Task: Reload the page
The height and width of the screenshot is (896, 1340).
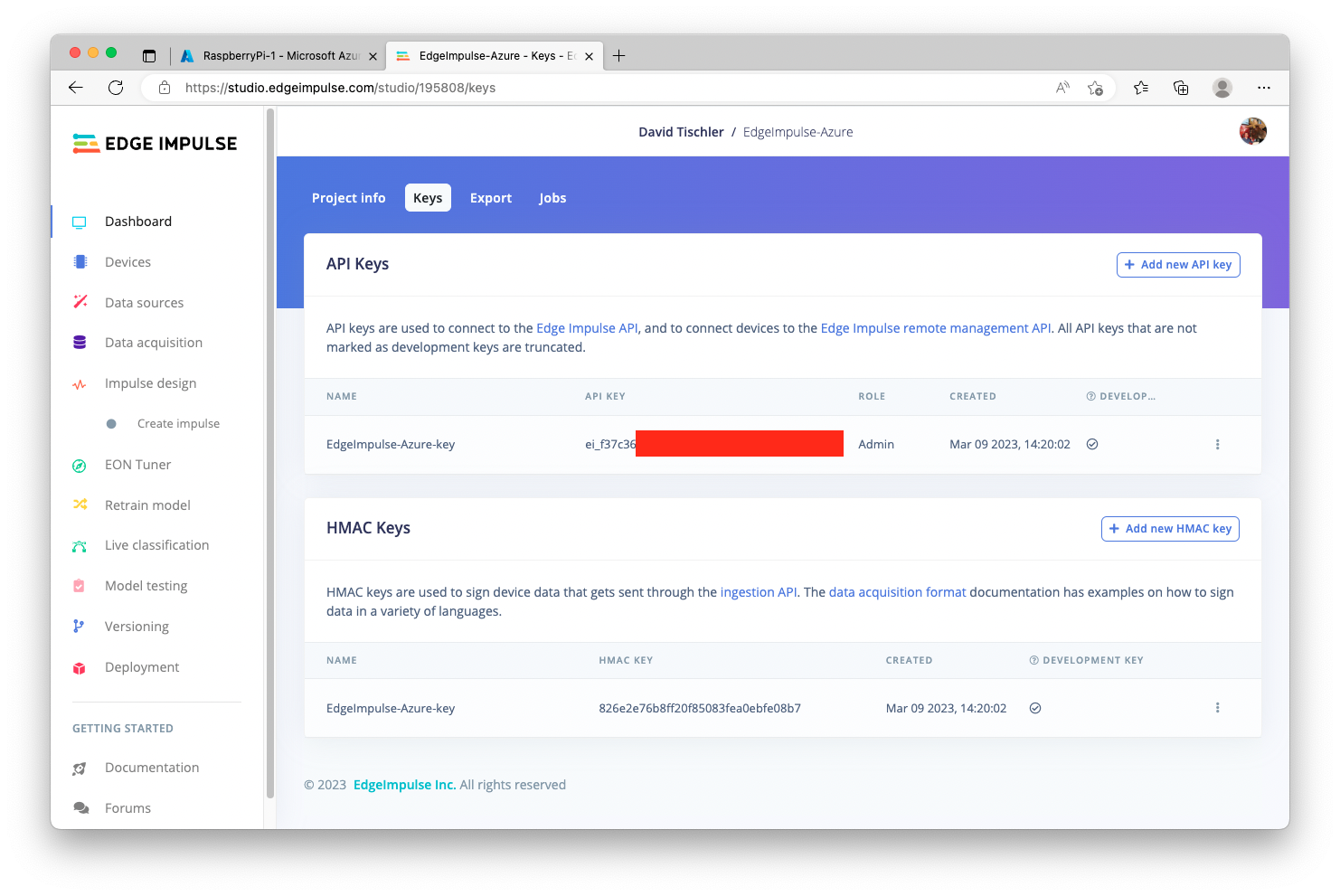Action: click(x=116, y=88)
